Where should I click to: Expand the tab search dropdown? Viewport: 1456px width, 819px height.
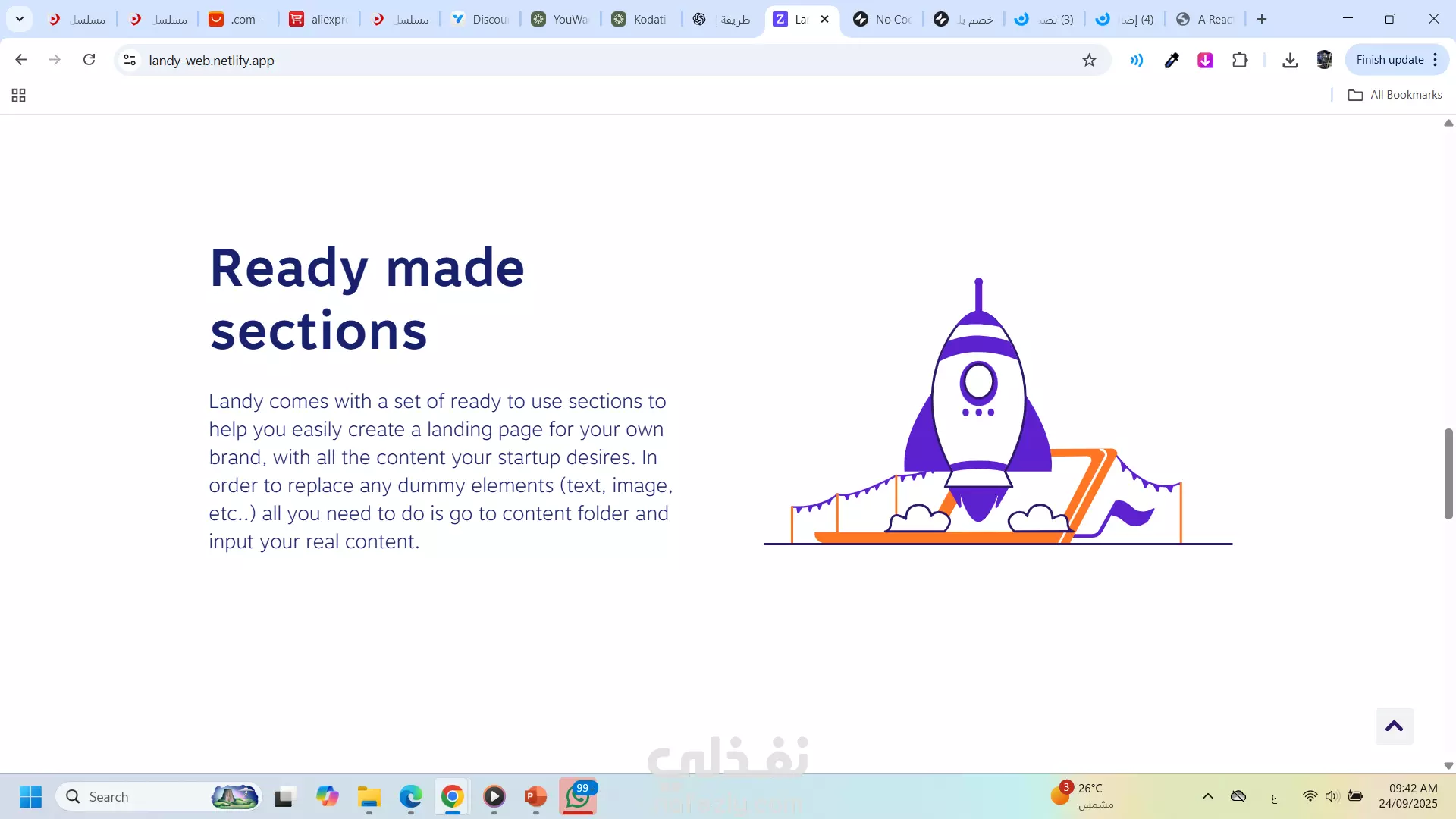pyautogui.click(x=20, y=19)
